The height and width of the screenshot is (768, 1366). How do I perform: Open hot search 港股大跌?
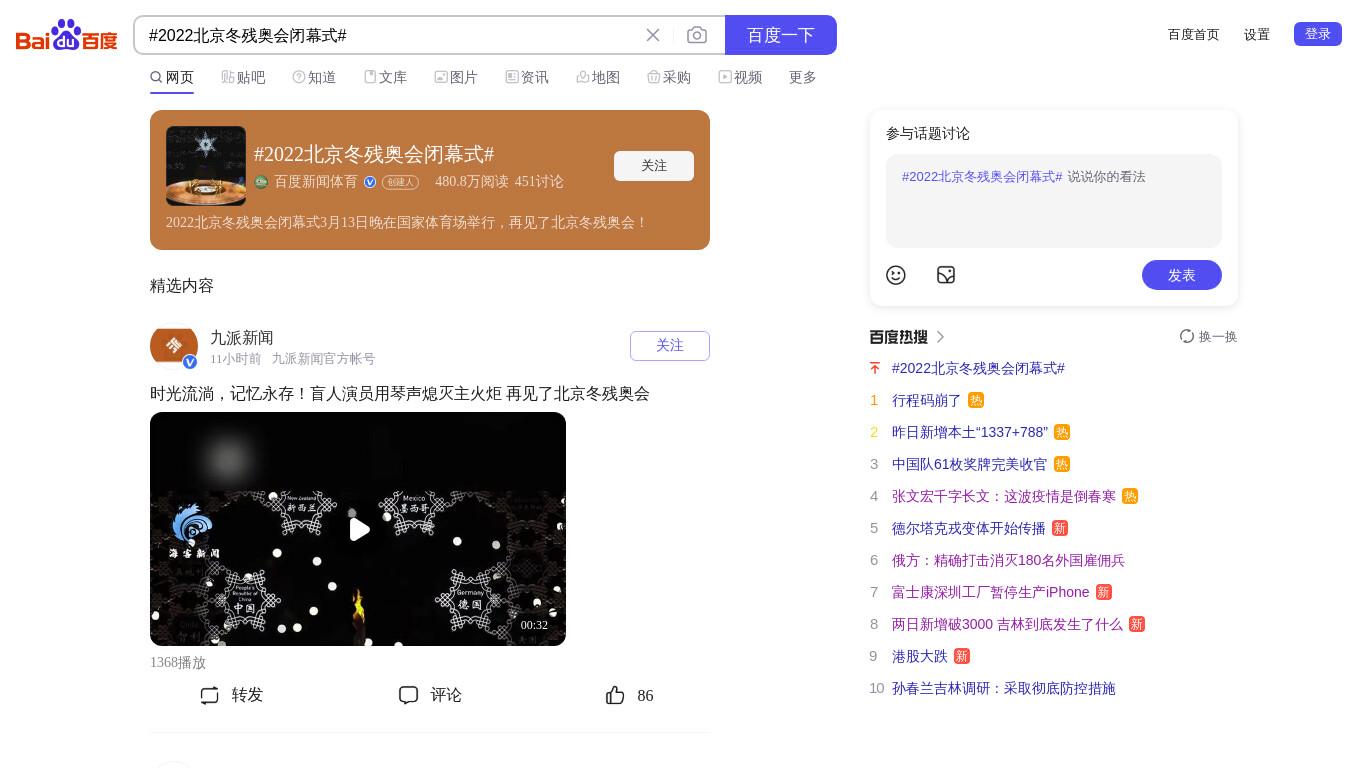point(920,656)
